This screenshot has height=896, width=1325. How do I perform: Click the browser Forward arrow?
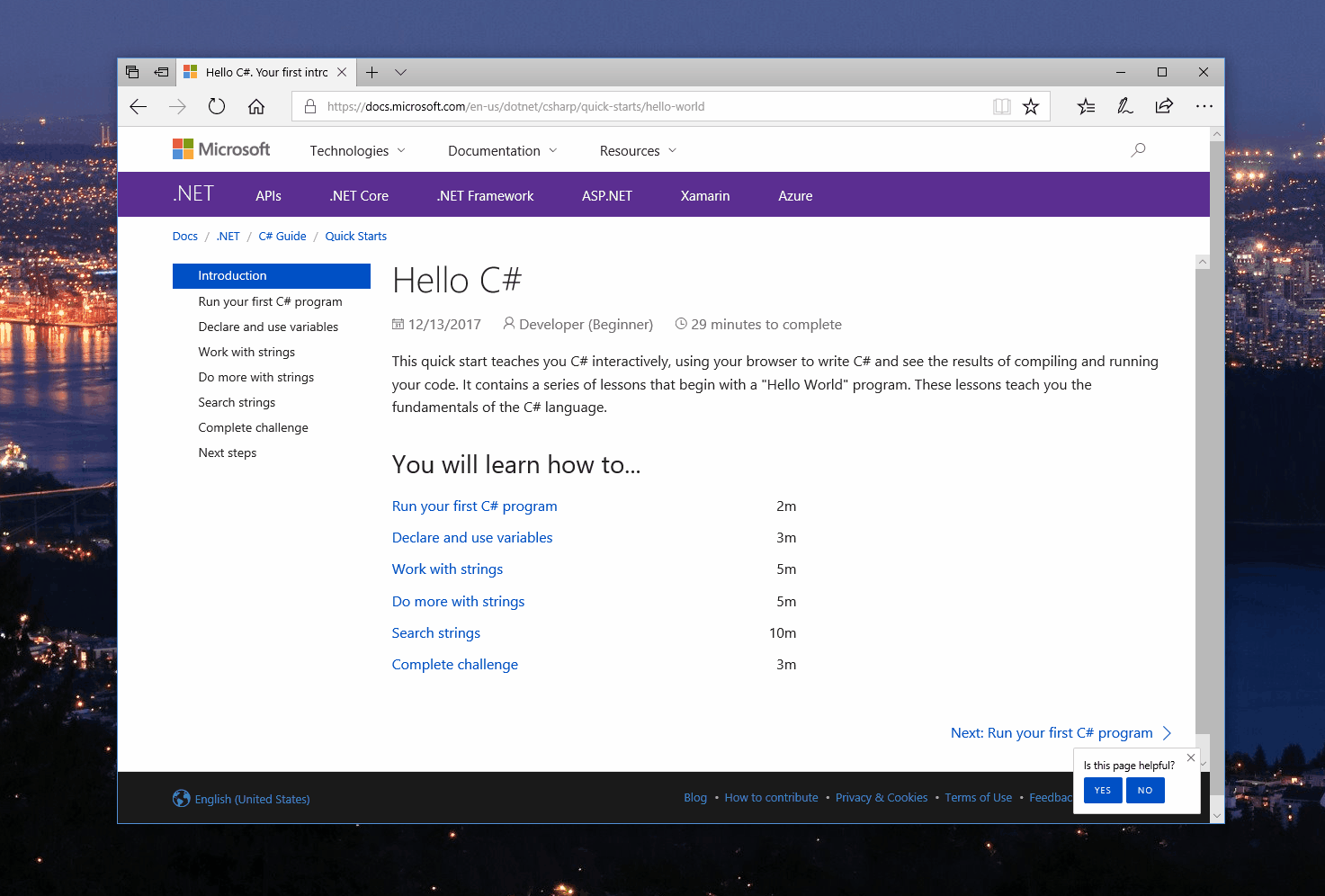tap(177, 107)
